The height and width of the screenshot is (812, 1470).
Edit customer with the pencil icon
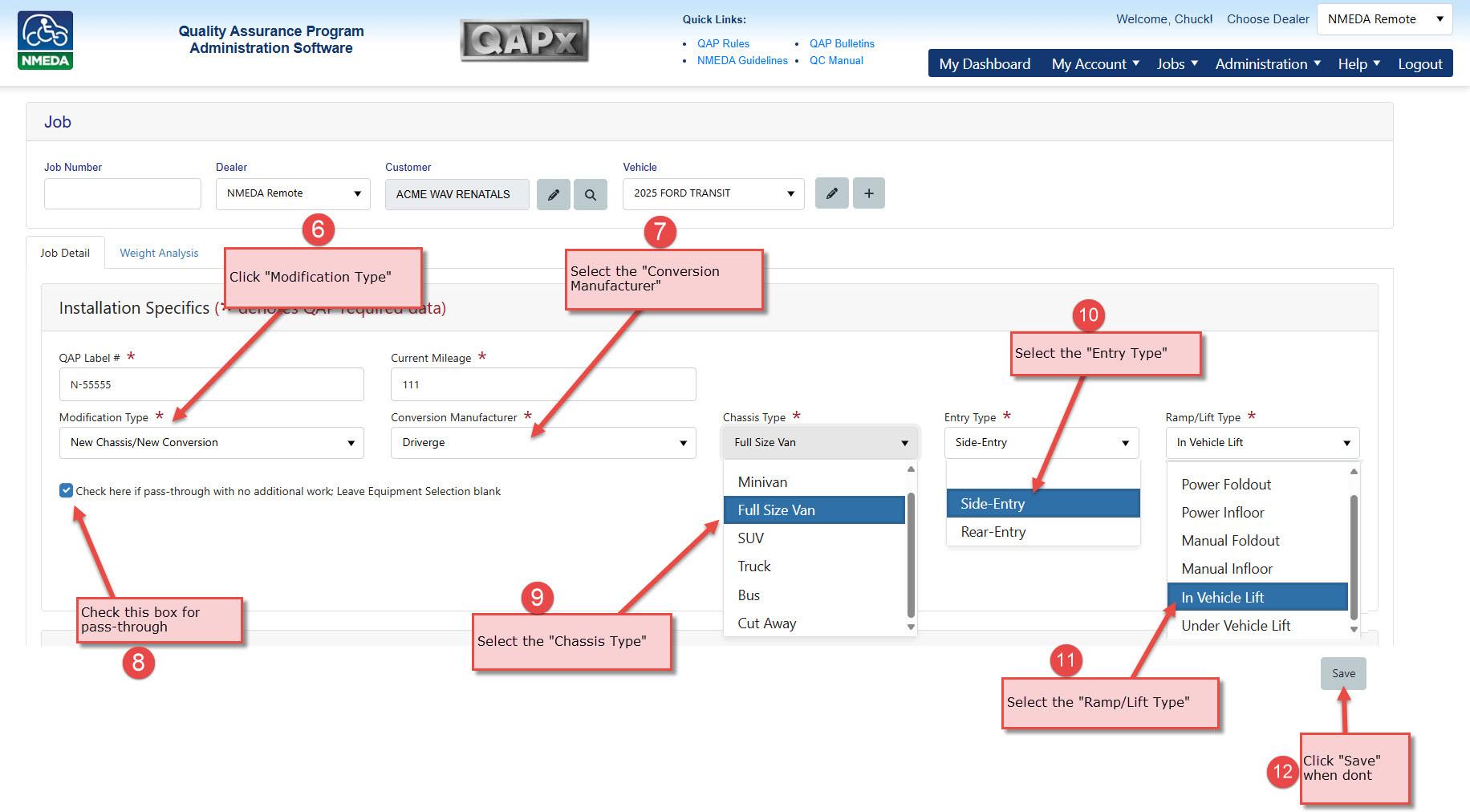coord(554,194)
